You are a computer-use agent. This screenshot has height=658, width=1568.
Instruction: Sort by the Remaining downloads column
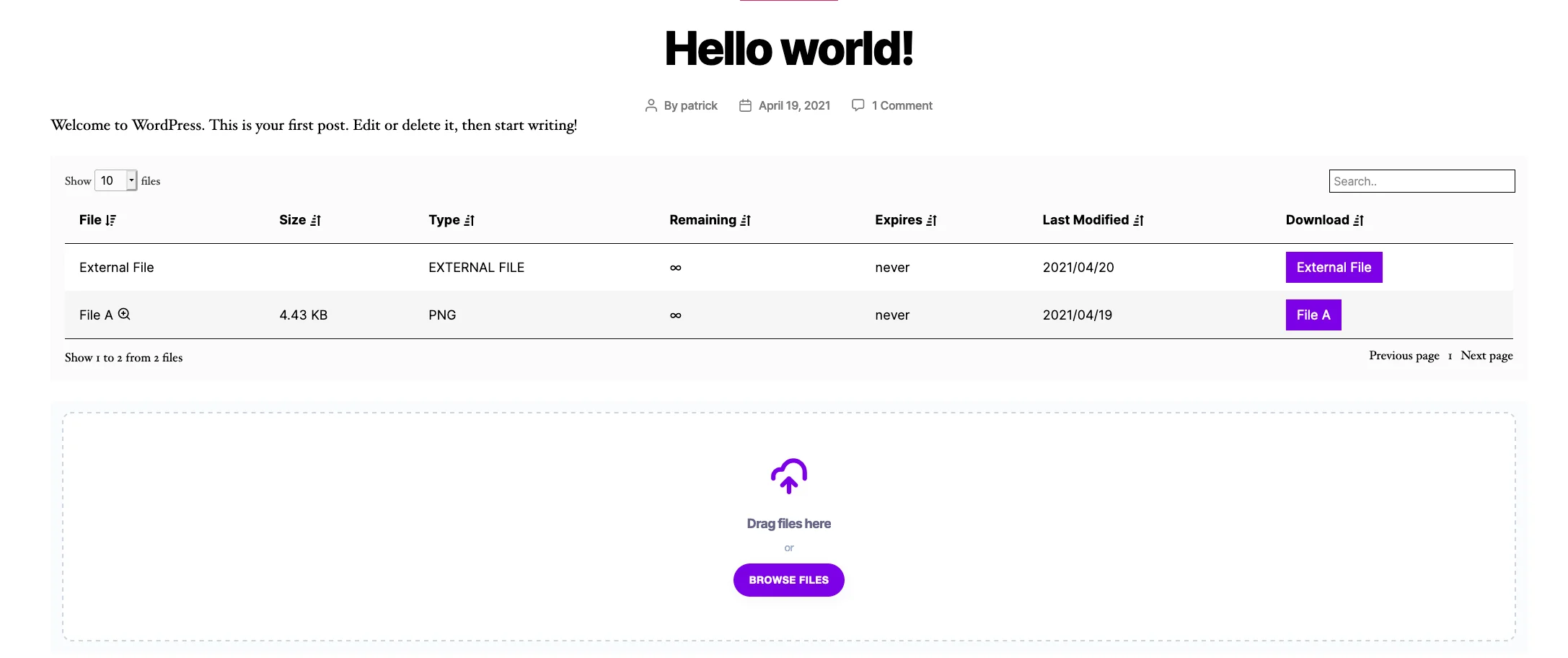click(x=746, y=220)
